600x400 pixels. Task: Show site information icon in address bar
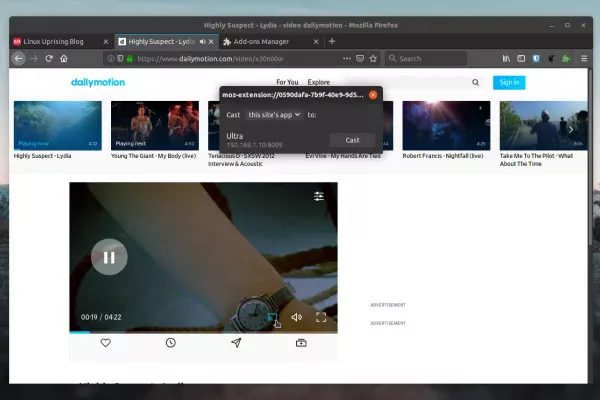click(x=111, y=59)
